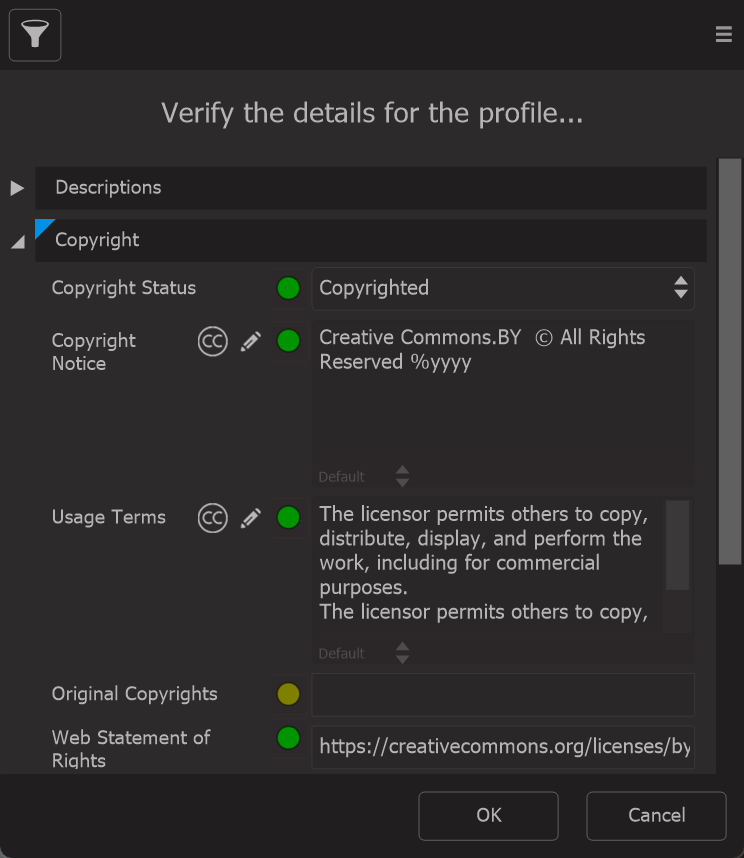Click the Original Copyrights empty field
The image size is (744, 858).
coord(503,695)
